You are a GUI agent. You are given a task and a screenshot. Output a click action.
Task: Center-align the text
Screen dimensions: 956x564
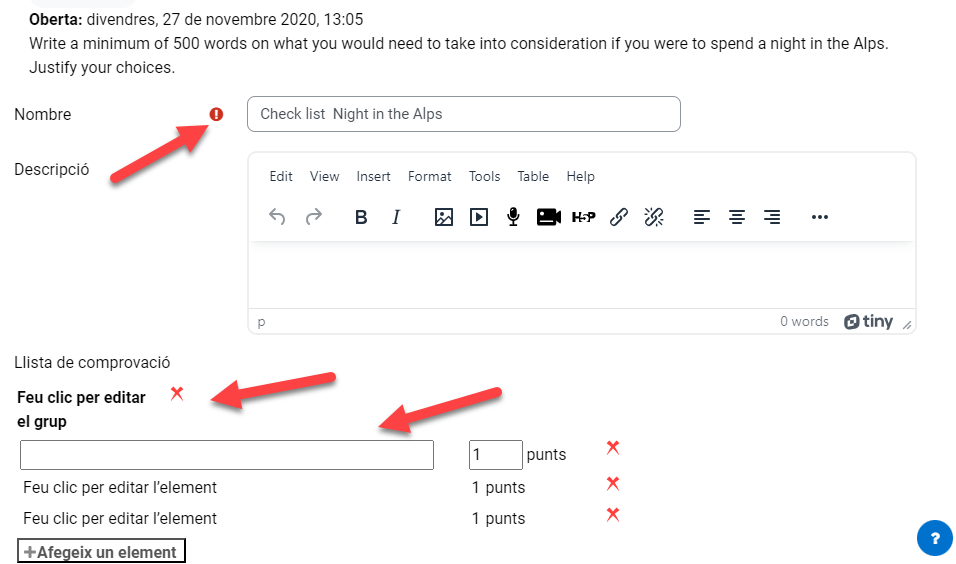737,217
